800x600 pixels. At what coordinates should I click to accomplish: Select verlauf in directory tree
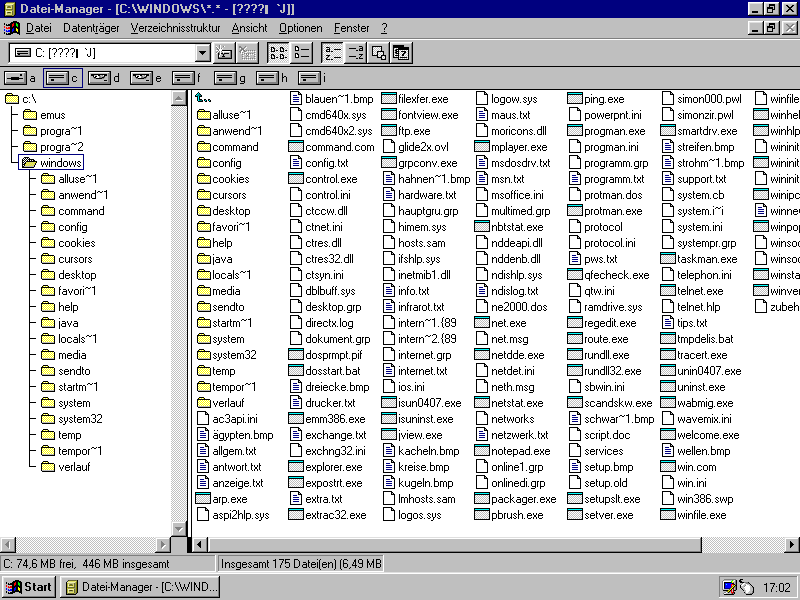66,466
